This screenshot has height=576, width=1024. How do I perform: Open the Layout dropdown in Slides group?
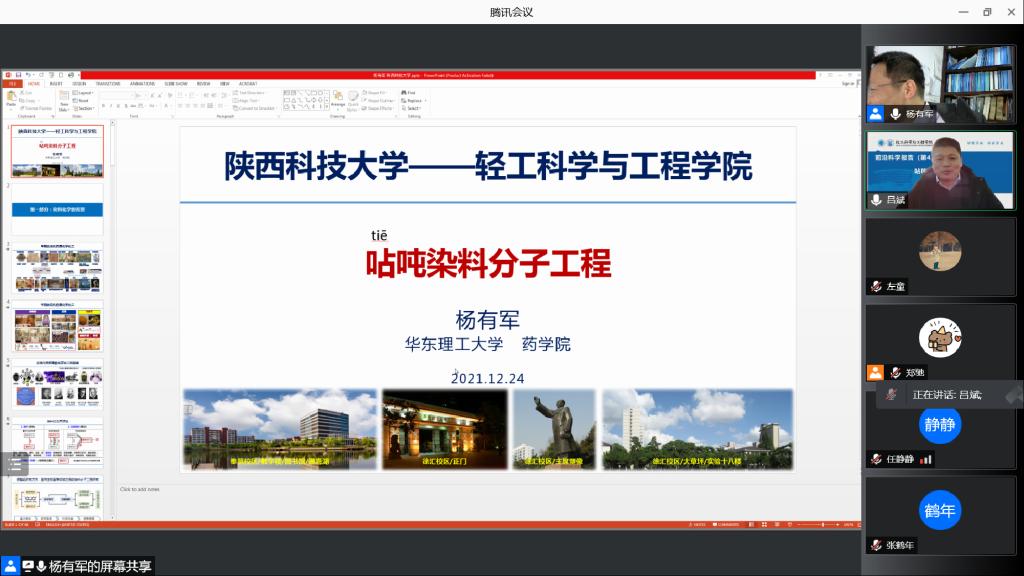point(84,92)
